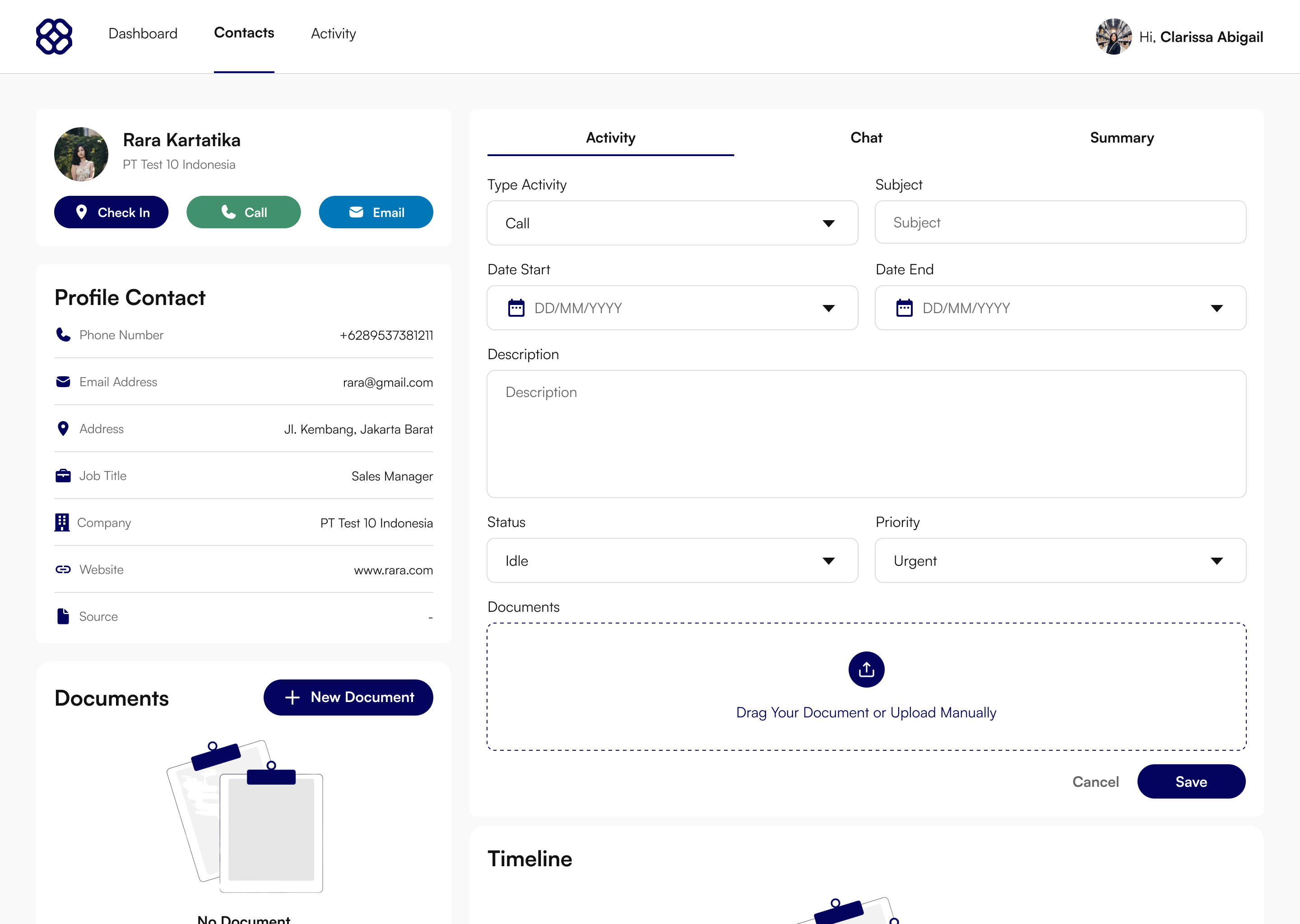This screenshot has height=924, width=1300.
Task: Click the Rara Kartatika name heading
Action: tap(181, 140)
